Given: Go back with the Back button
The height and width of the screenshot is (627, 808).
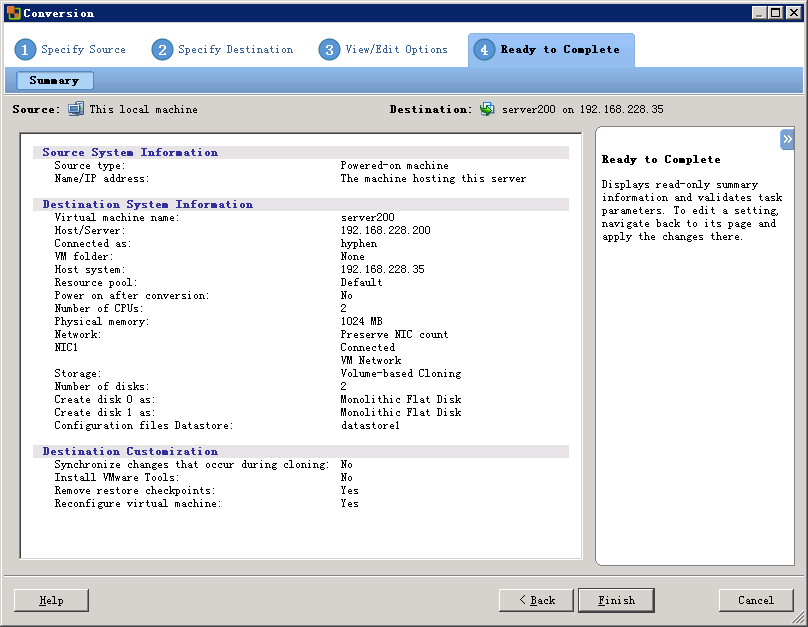Looking at the screenshot, I should tap(536, 600).
